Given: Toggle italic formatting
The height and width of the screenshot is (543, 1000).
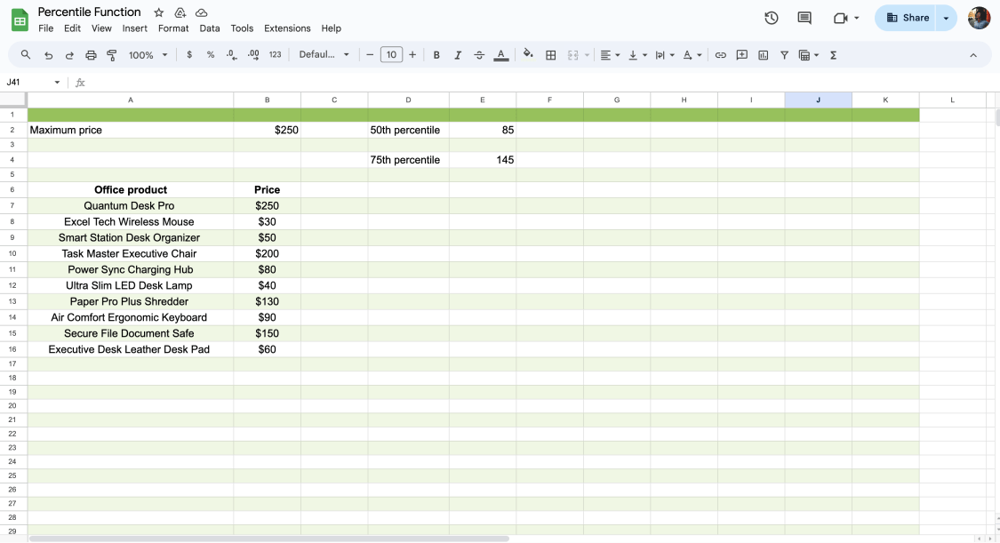Looking at the screenshot, I should pyautogui.click(x=458, y=55).
